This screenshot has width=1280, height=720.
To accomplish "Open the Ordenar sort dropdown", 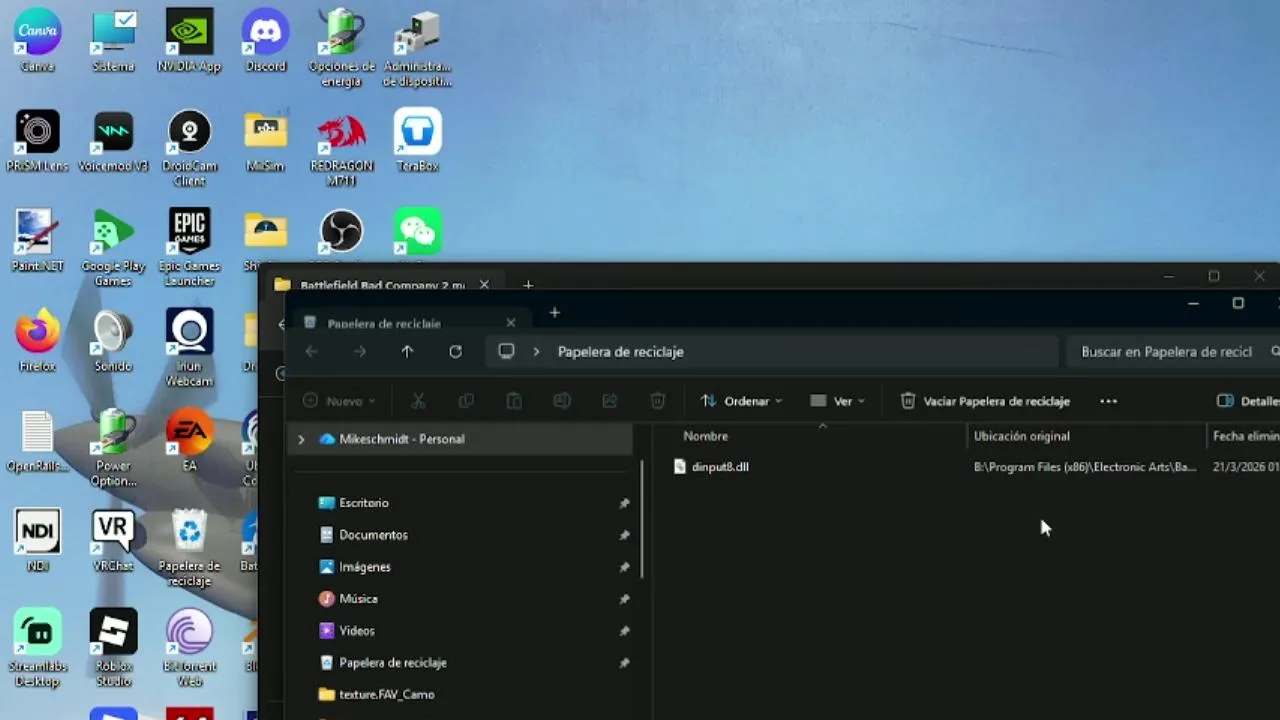I will coord(741,401).
